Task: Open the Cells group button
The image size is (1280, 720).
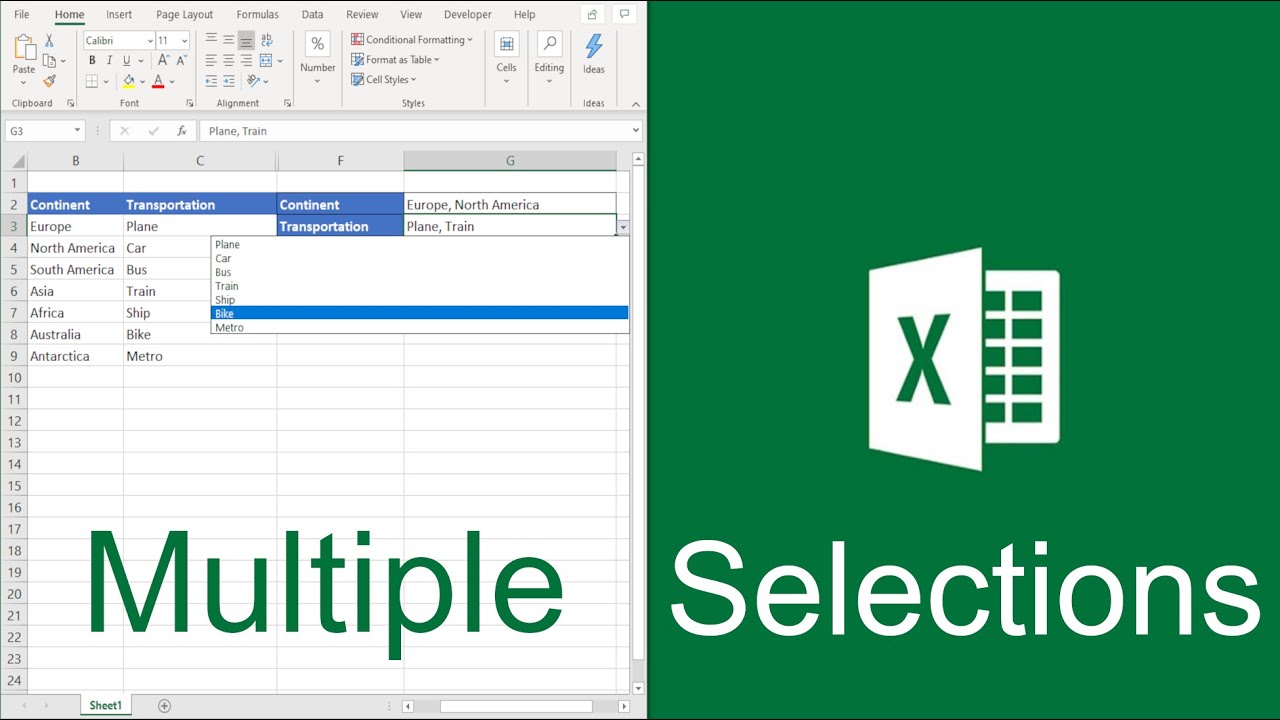Action: pos(507,58)
